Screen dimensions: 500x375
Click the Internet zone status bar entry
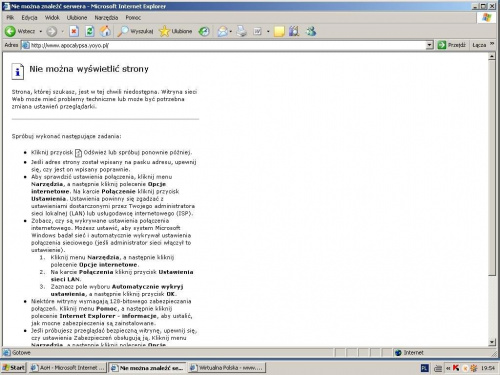[442, 353]
